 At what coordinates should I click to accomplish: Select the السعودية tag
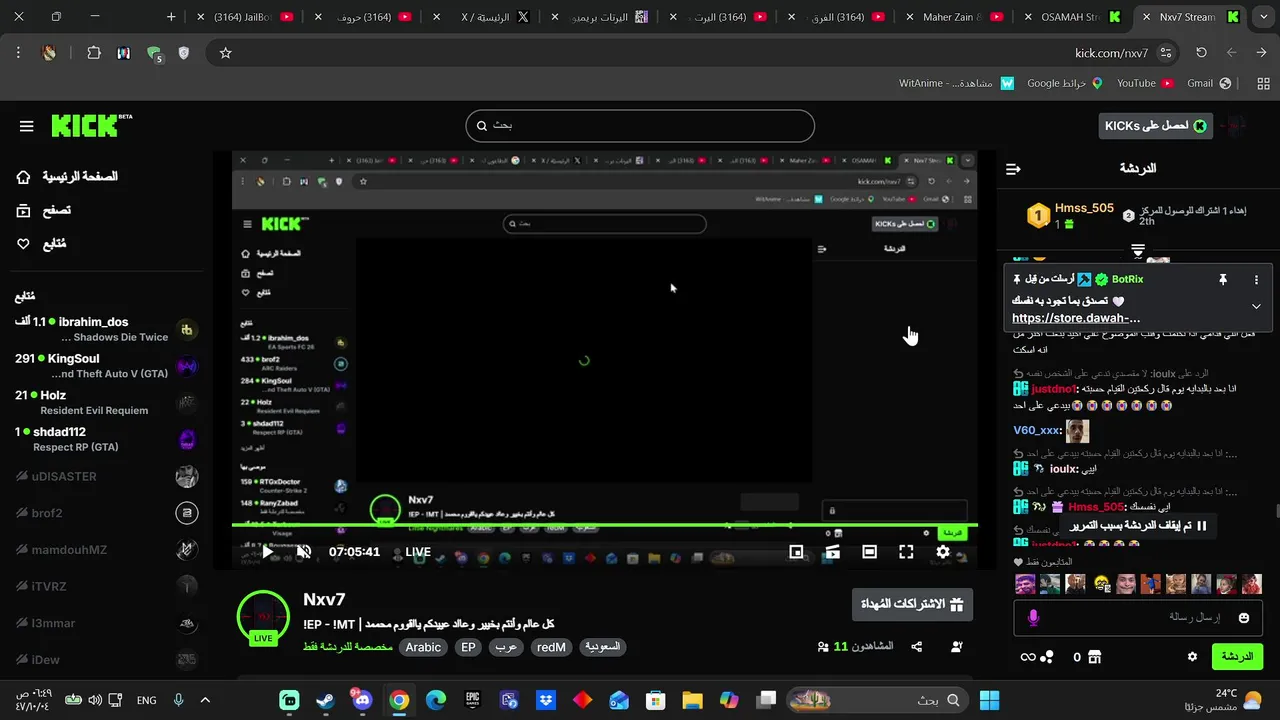pos(602,647)
